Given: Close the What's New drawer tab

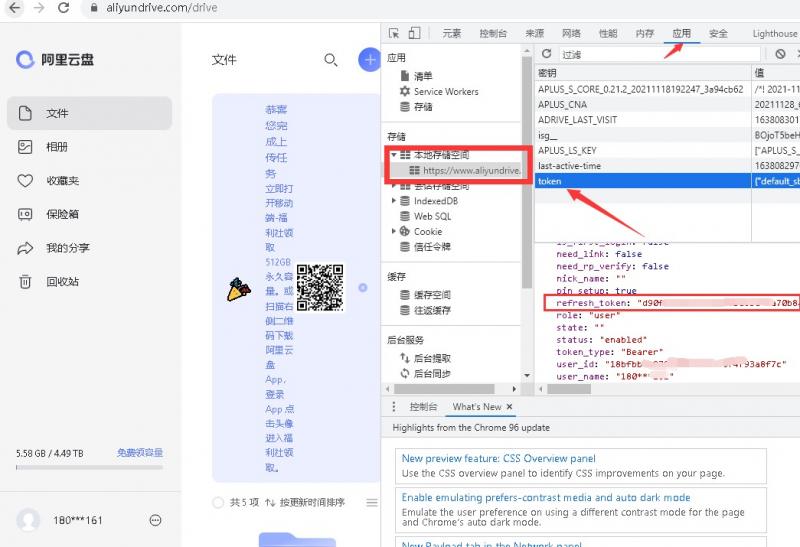Looking at the screenshot, I should click(509, 407).
